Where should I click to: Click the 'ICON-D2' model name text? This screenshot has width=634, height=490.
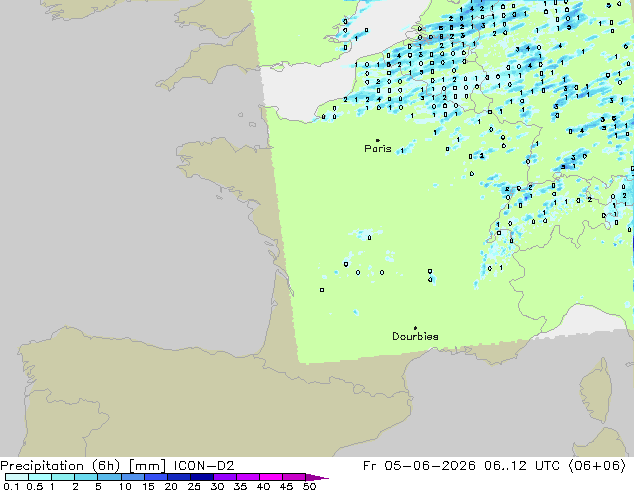[x=204, y=465]
